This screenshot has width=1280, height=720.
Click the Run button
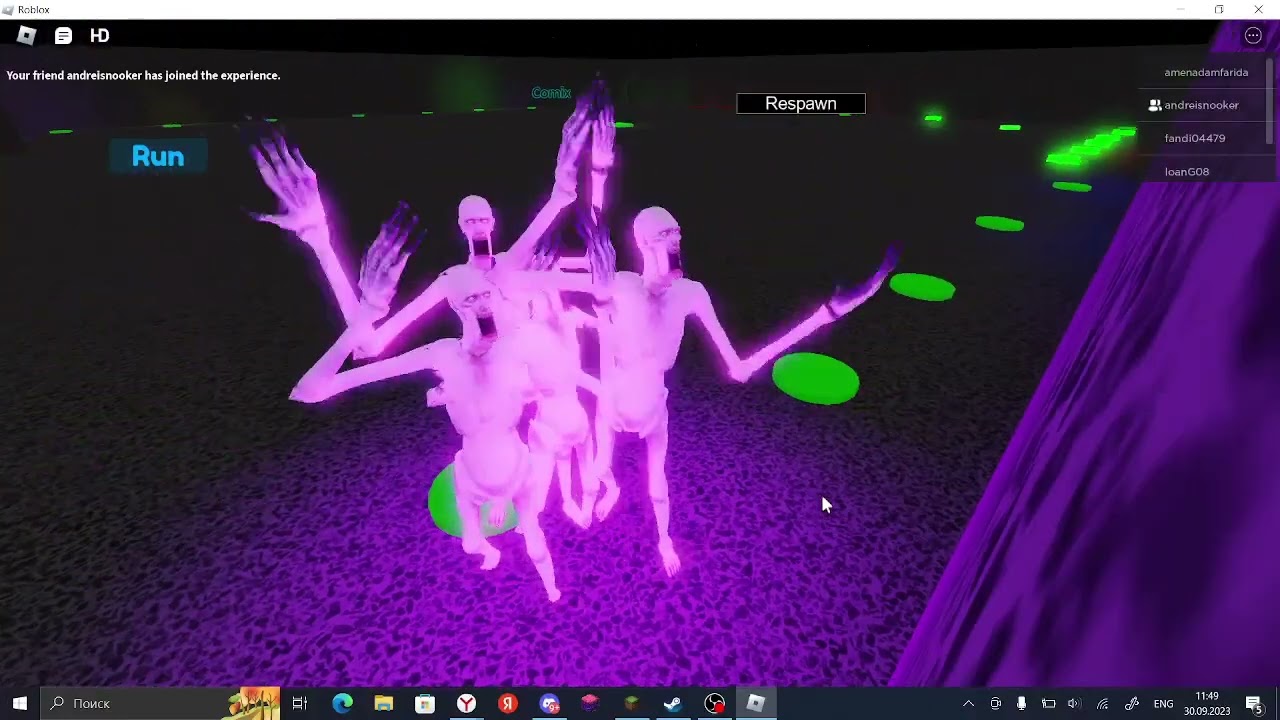[x=158, y=156]
